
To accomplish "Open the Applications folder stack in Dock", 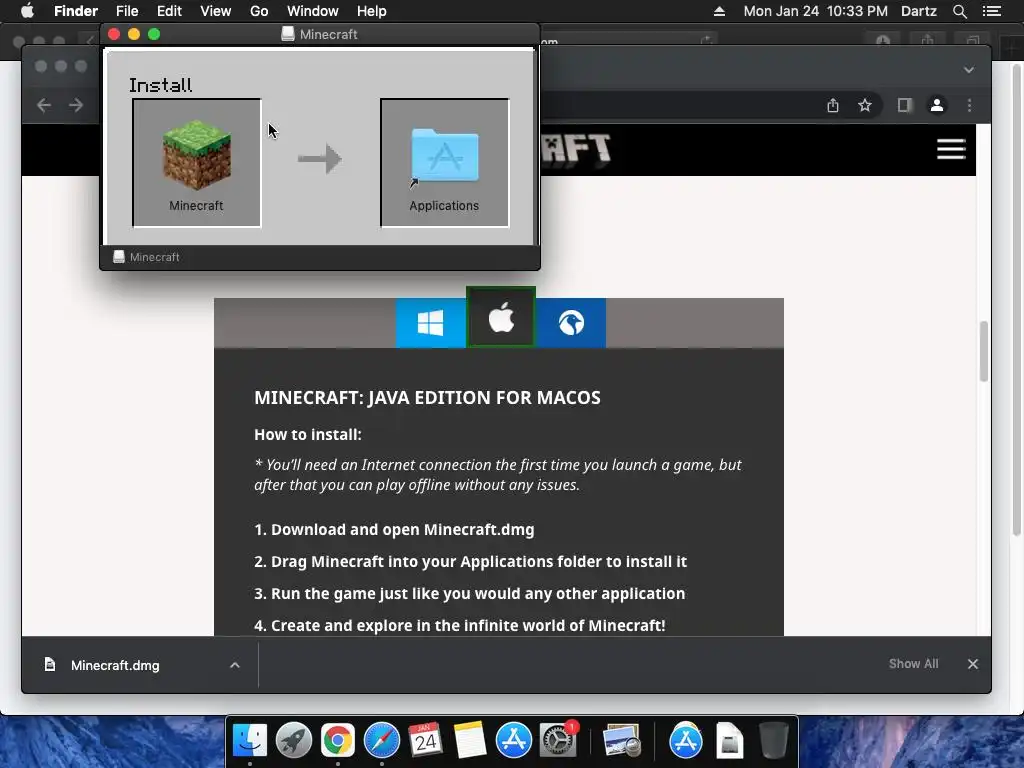I will pyautogui.click(x=685, y=740).
